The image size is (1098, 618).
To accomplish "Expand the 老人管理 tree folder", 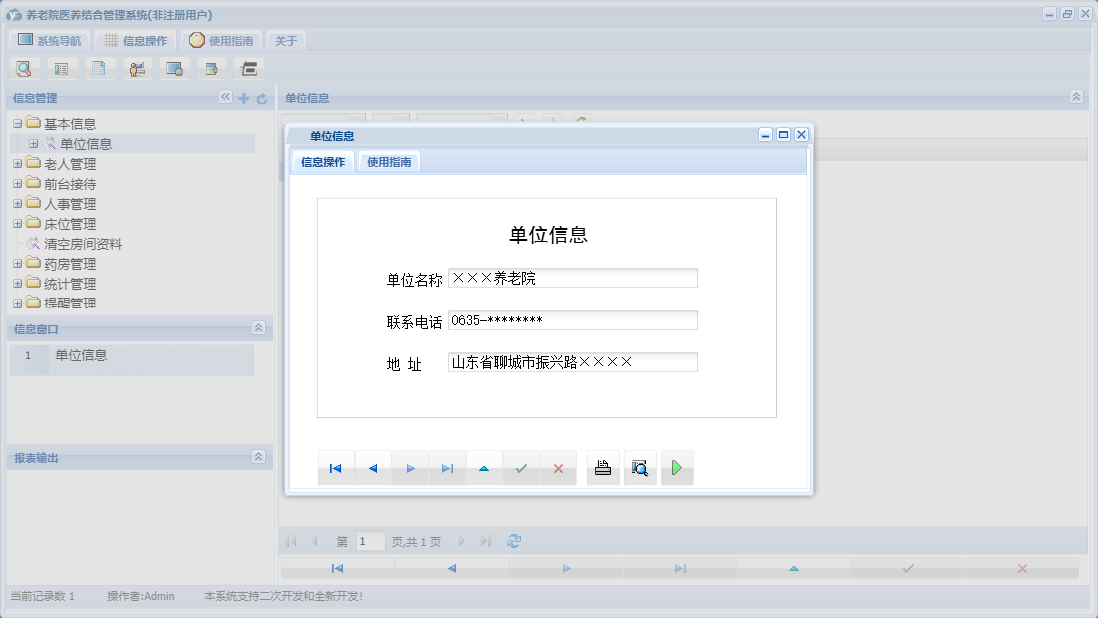I will (16, 163).
